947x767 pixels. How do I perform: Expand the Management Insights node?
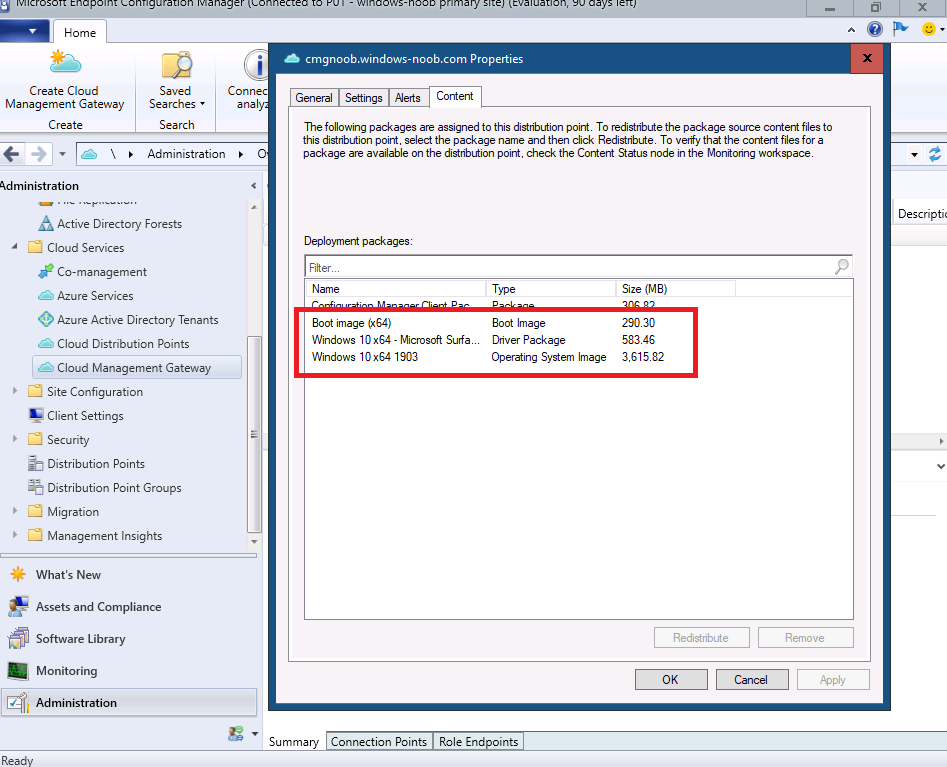point(14,535)
